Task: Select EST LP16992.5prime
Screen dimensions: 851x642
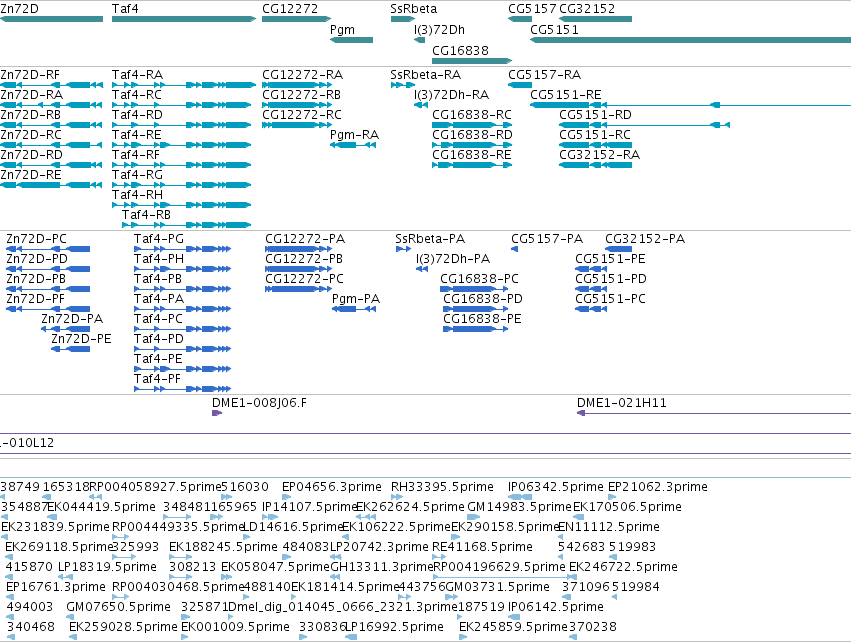Action: tap(395, 627)
